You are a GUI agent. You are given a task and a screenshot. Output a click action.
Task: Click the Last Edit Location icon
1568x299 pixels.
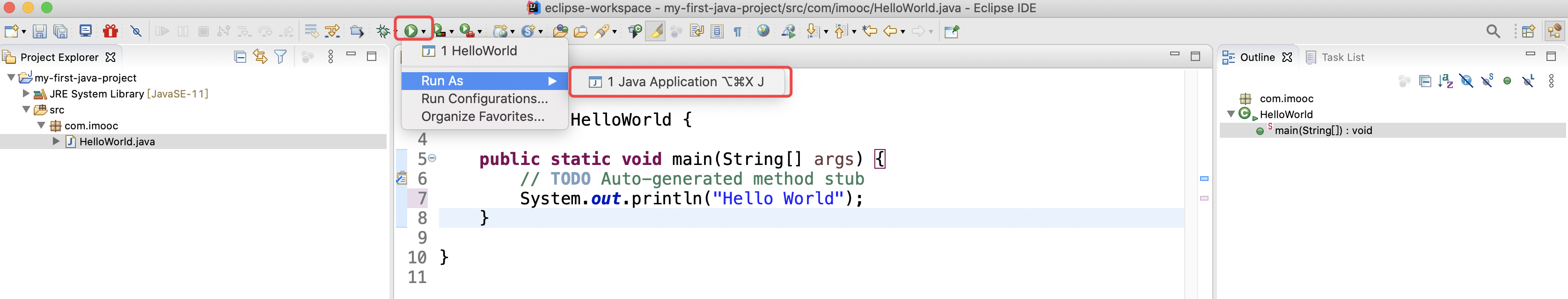coord(870,31)
